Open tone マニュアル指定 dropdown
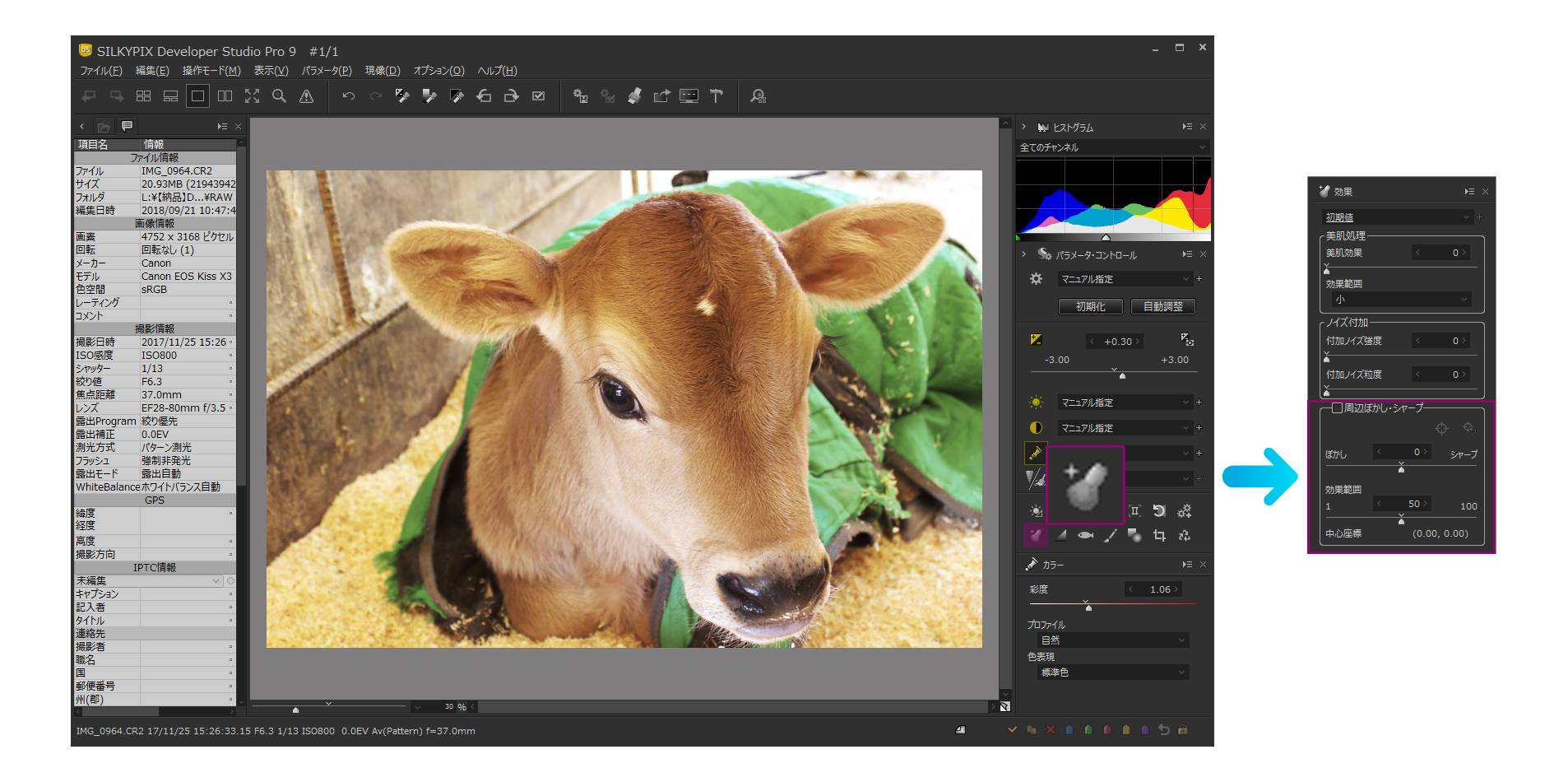Screen dimensions: 1568x782 tap(1125, 428)
